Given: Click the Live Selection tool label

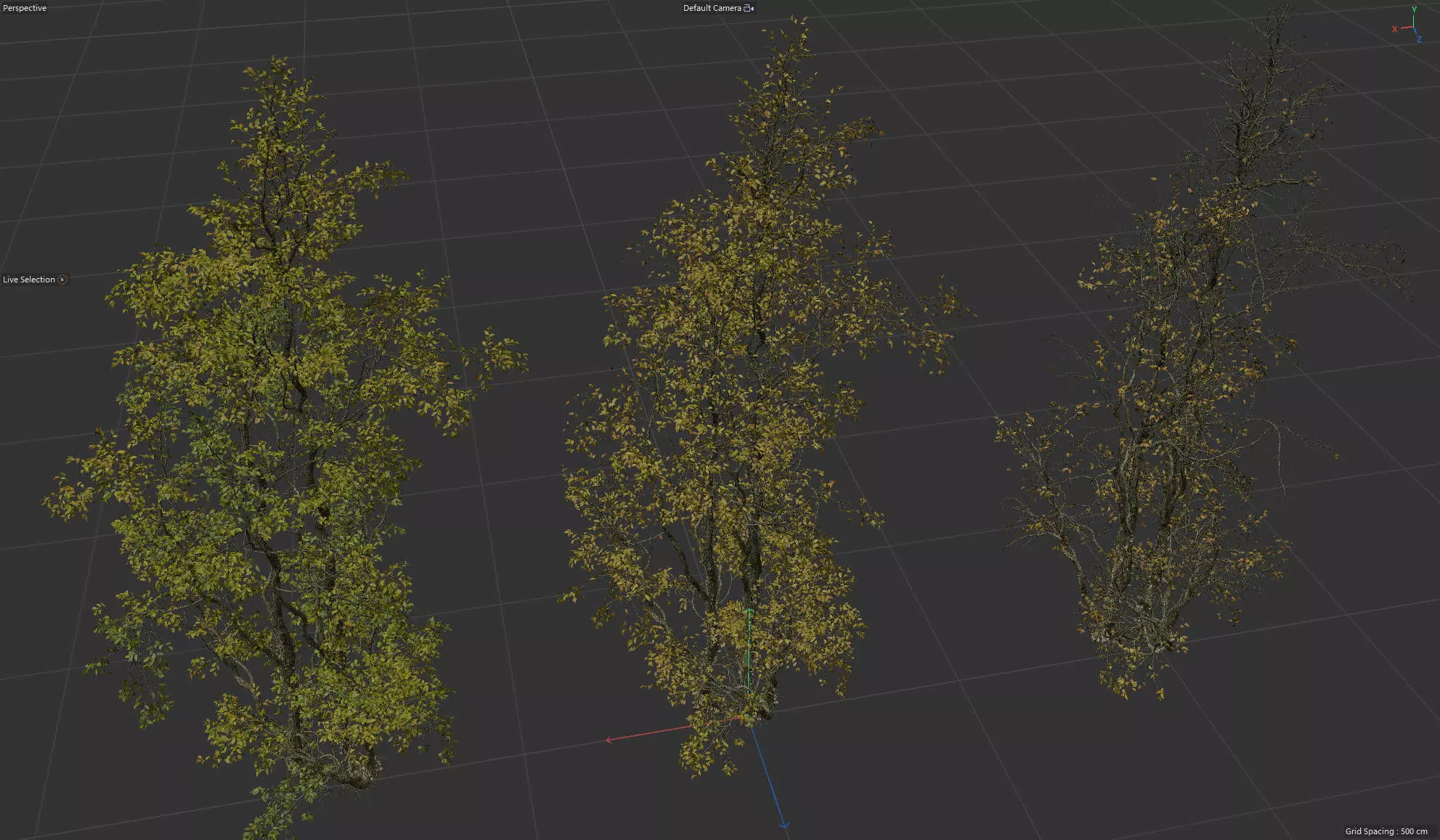Looking at the screenshot, I should point(29,280).
